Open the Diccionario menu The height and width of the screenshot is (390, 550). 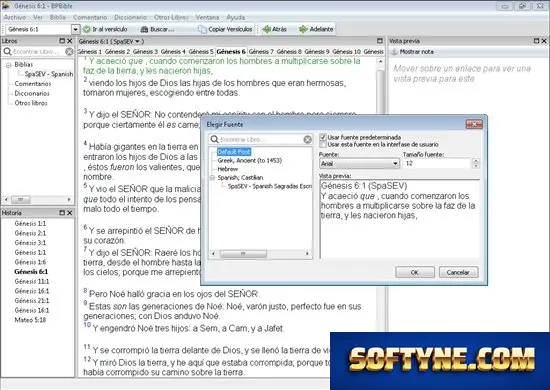coord(130,17)
